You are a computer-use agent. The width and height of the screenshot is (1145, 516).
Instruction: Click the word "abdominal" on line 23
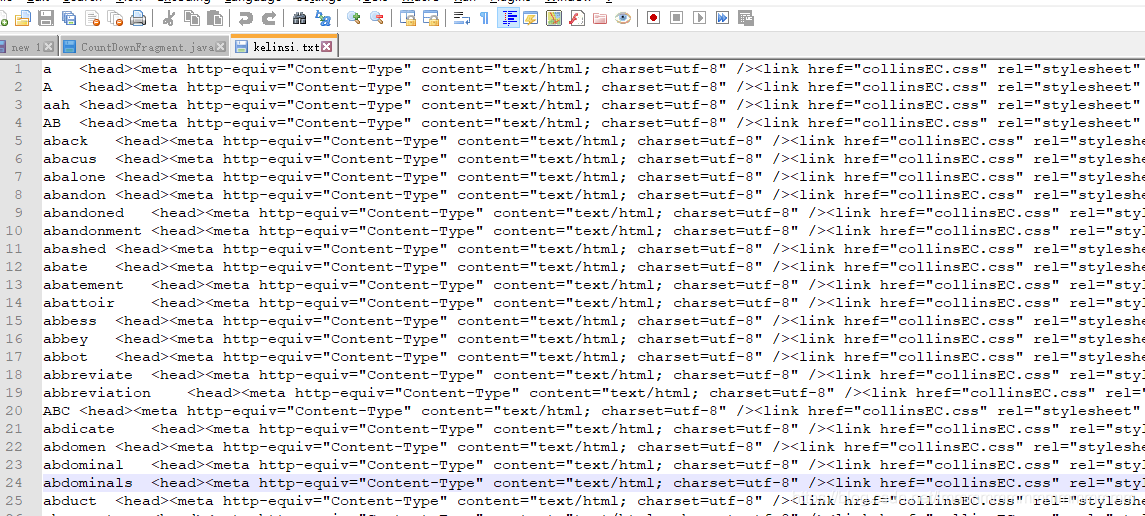pos(83,465)
